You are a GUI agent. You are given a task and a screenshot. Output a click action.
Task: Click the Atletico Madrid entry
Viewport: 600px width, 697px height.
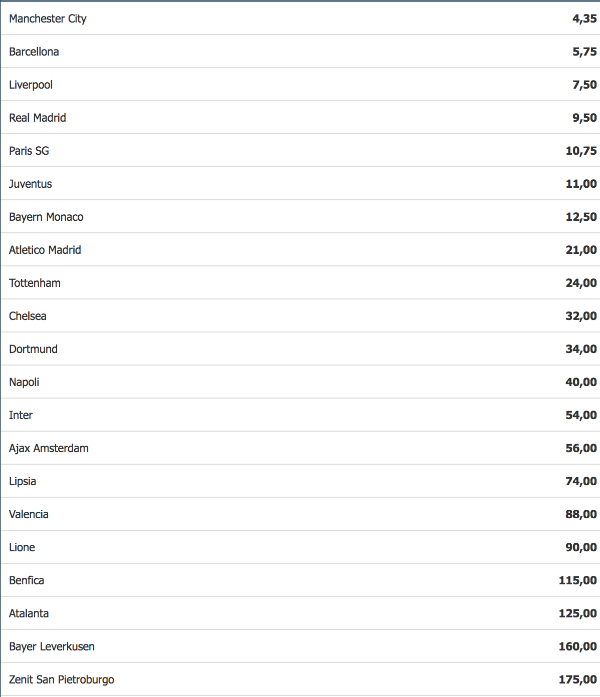point(45,250)
